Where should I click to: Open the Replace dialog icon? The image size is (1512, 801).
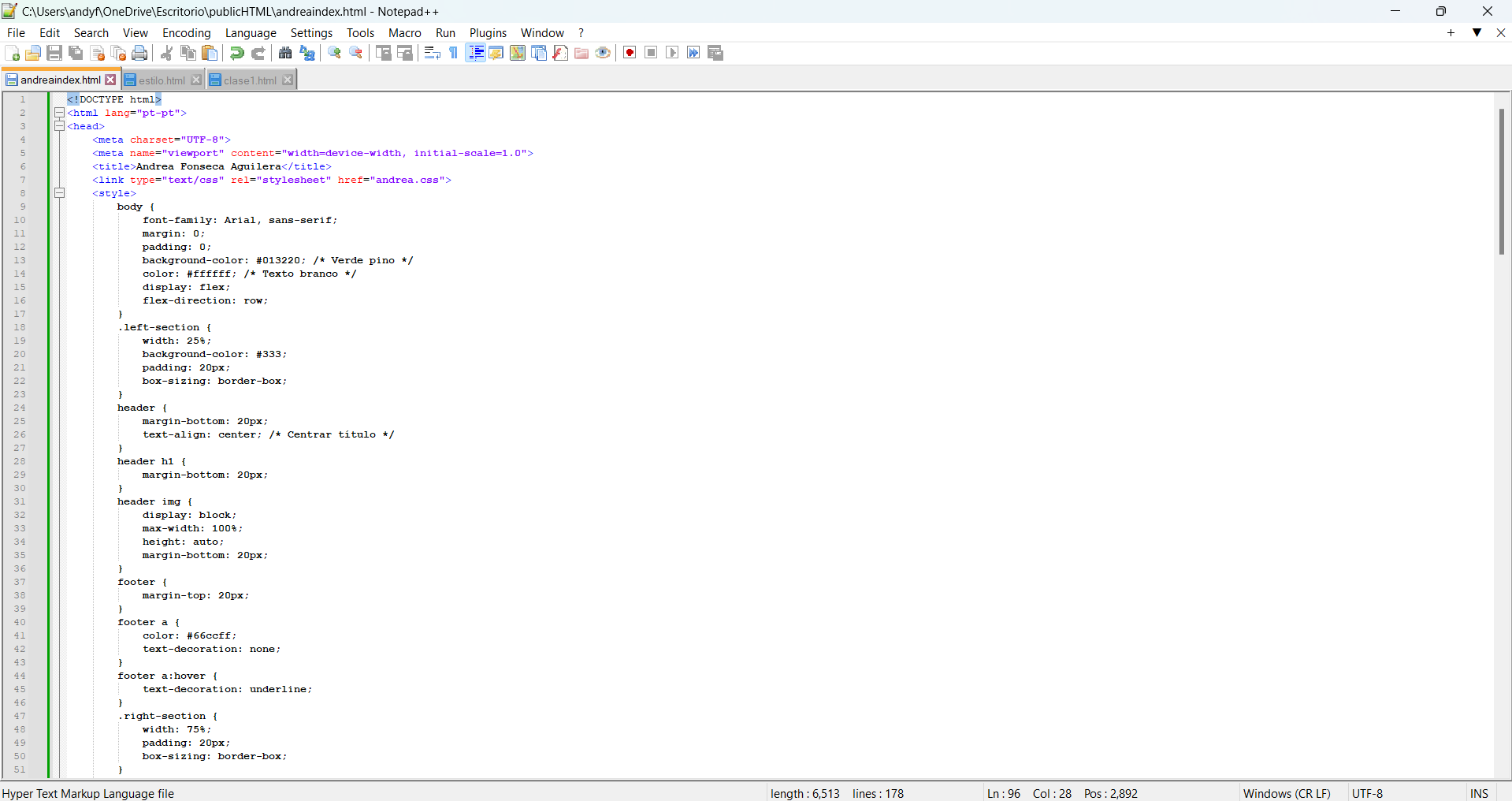(307, 53)
